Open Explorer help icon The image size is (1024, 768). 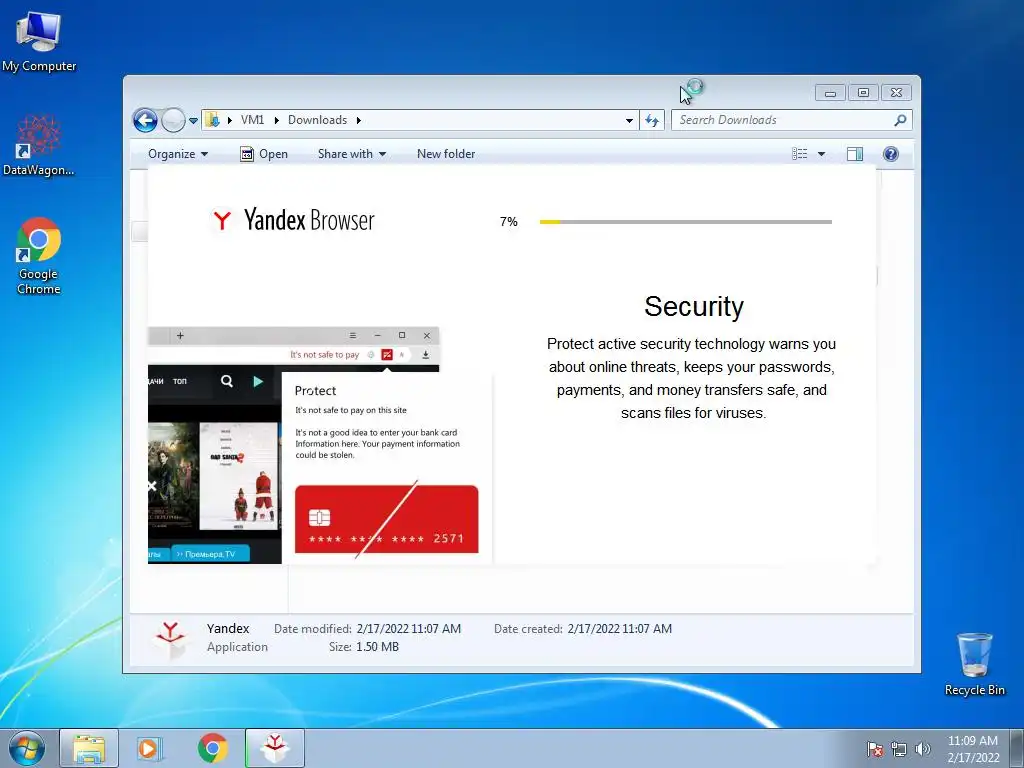tap(890, 154)
